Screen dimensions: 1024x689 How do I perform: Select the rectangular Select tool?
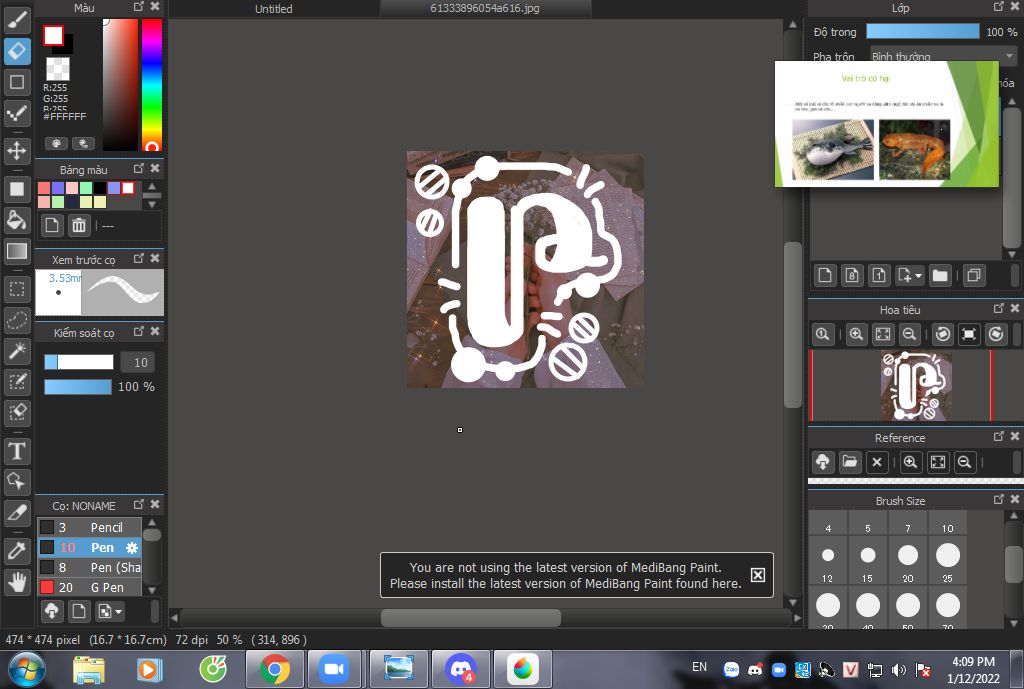click(17, 289)
